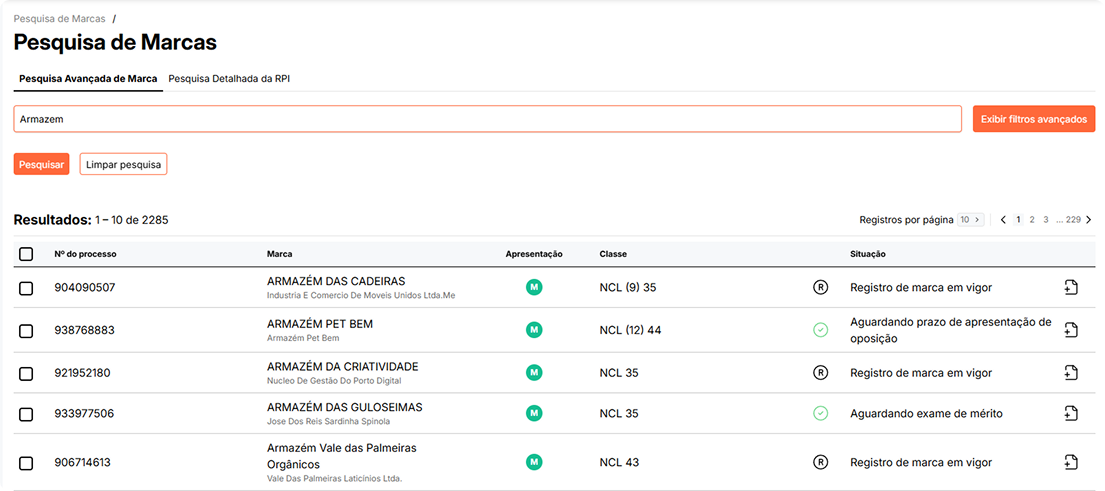Toggle the select-all checkbox in table header
Image resolution: width=1105 pixels, height=491 pixels.
pyautogui.click(x=26, y=254)
